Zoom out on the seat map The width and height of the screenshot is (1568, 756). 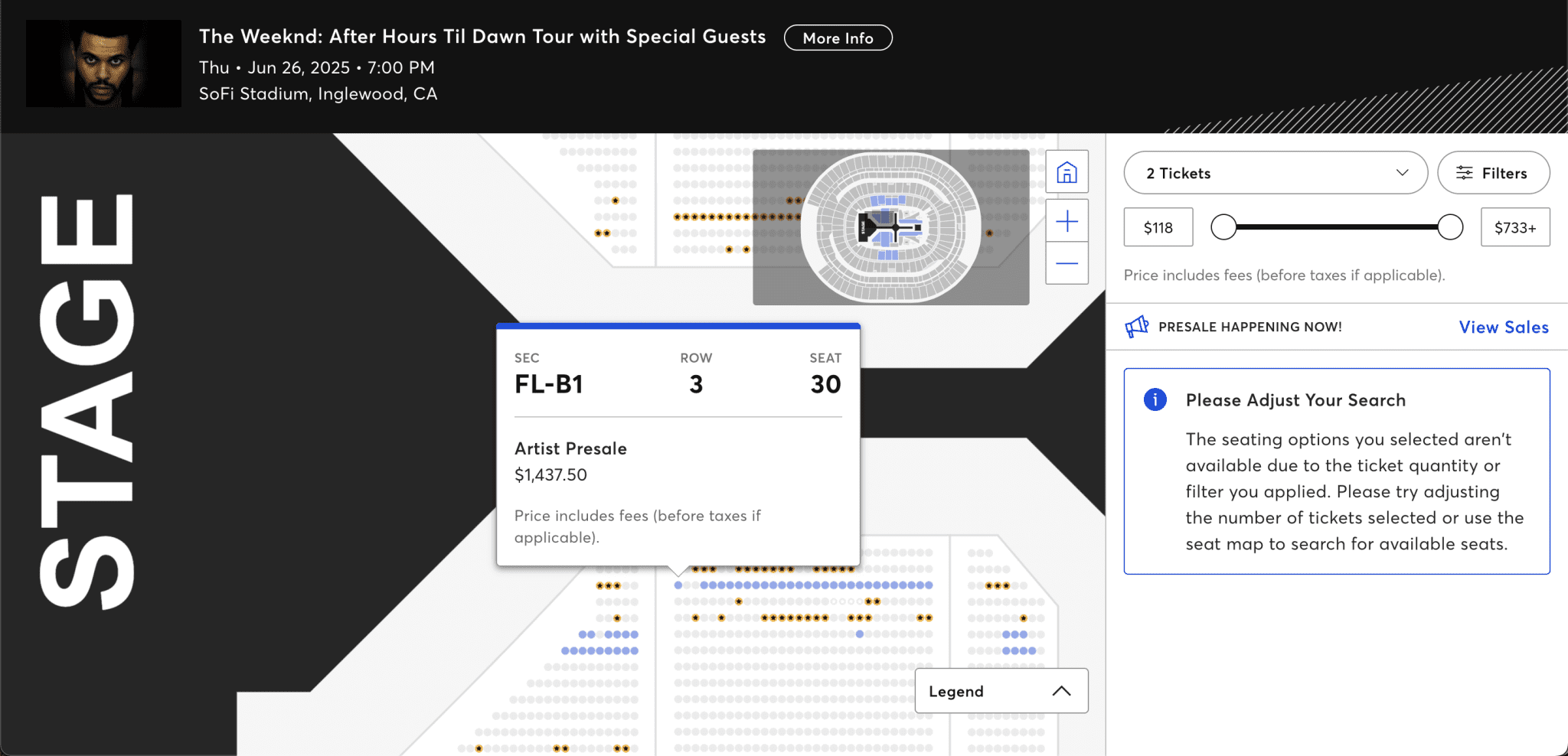(1067, 263)
